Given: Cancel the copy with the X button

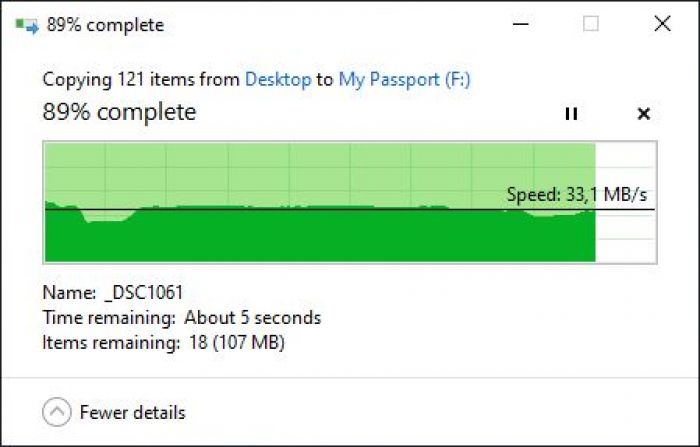Looking at the screenshot, I should tap(643, 114).
